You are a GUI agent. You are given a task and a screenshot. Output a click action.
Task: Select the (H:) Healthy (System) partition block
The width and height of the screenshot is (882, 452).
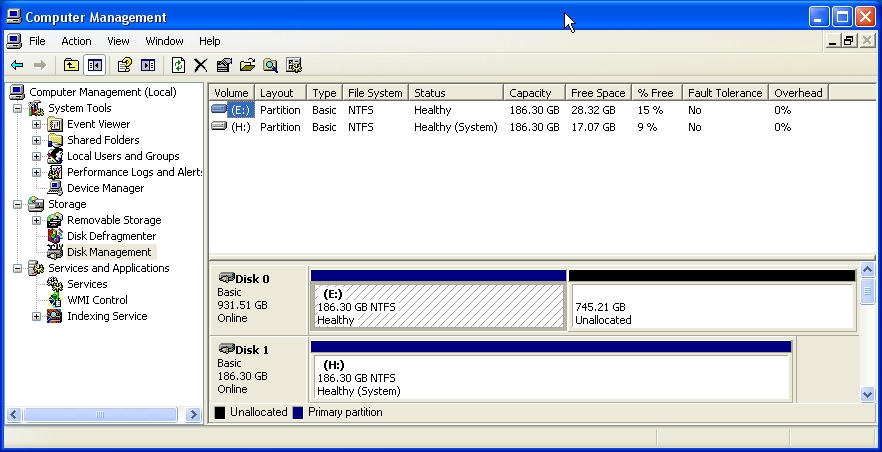click(x=551, y=371)
